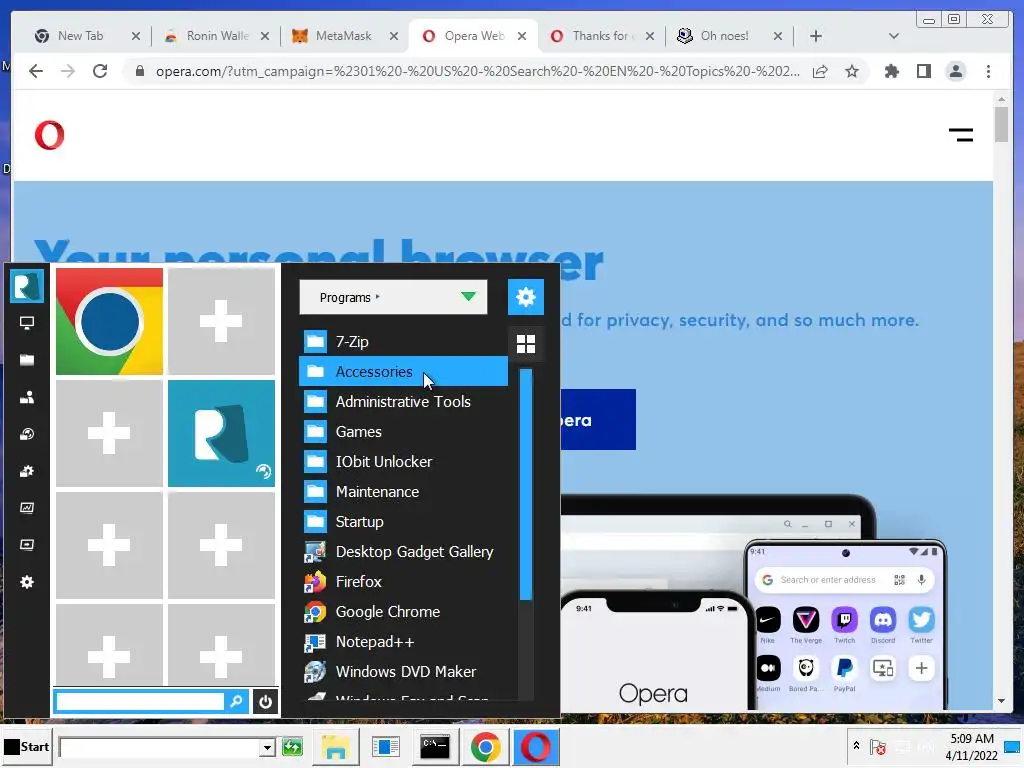1024x768 pixels.
Task: Bookmark this page with star icon
Action: (852, 71)
